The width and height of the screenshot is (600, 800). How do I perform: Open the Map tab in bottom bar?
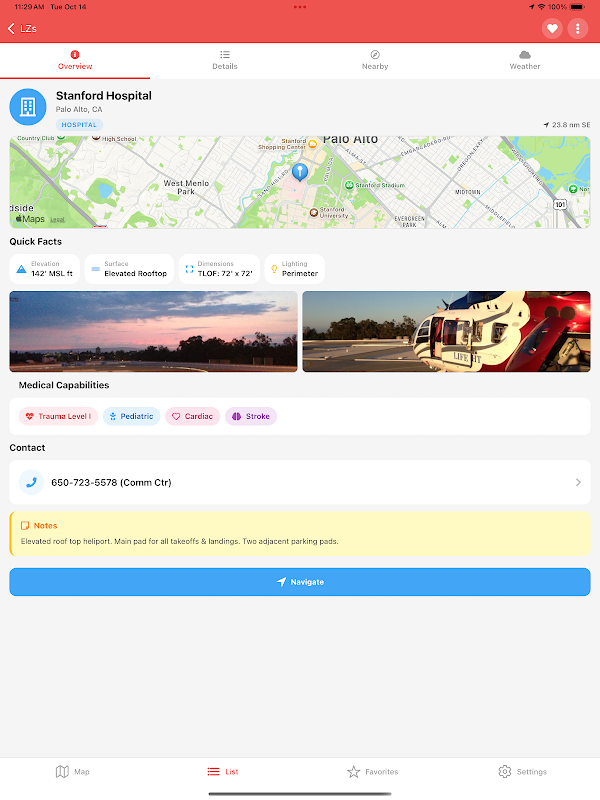[x=72, y=771]
